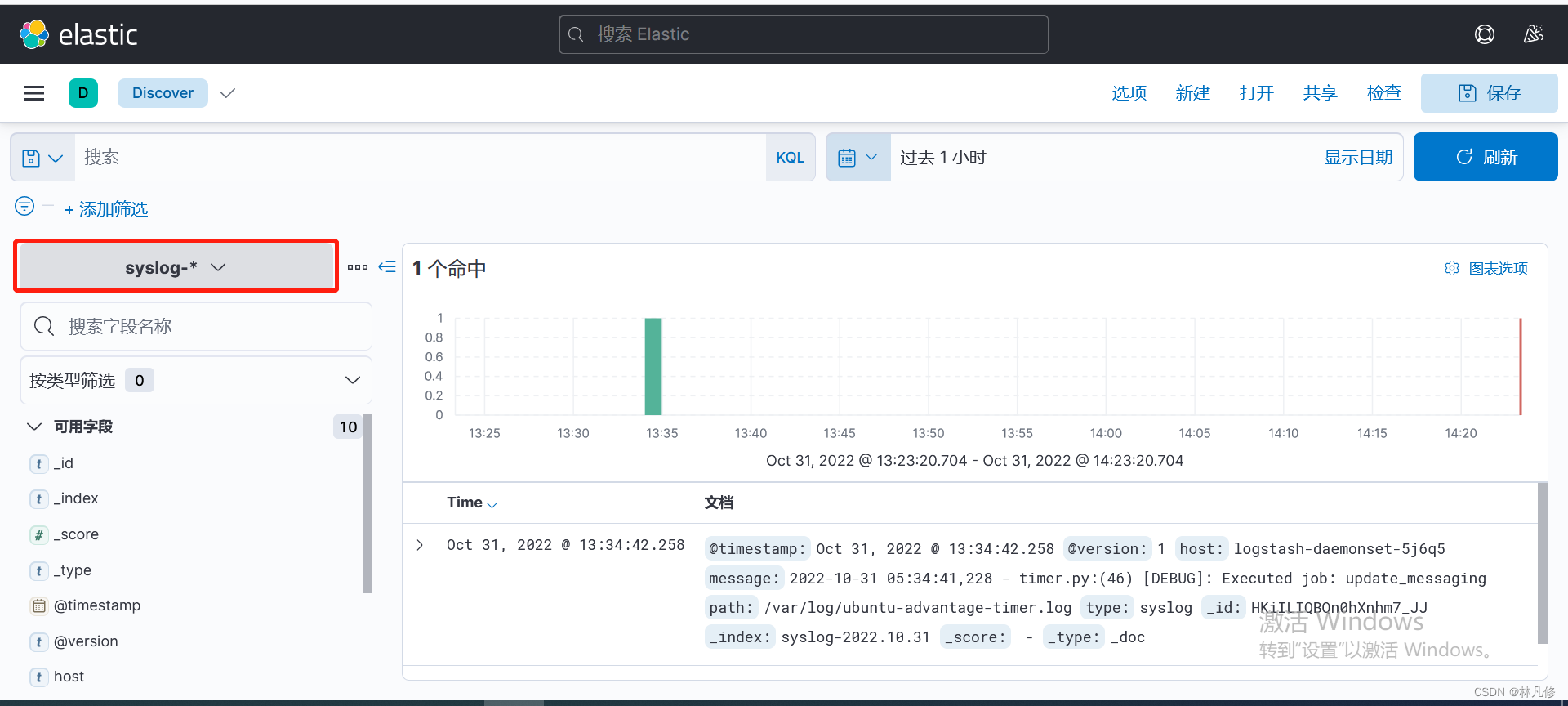Click the saved query disk icon
Viewport: 1568px width, 706px height.
[31, 158]
